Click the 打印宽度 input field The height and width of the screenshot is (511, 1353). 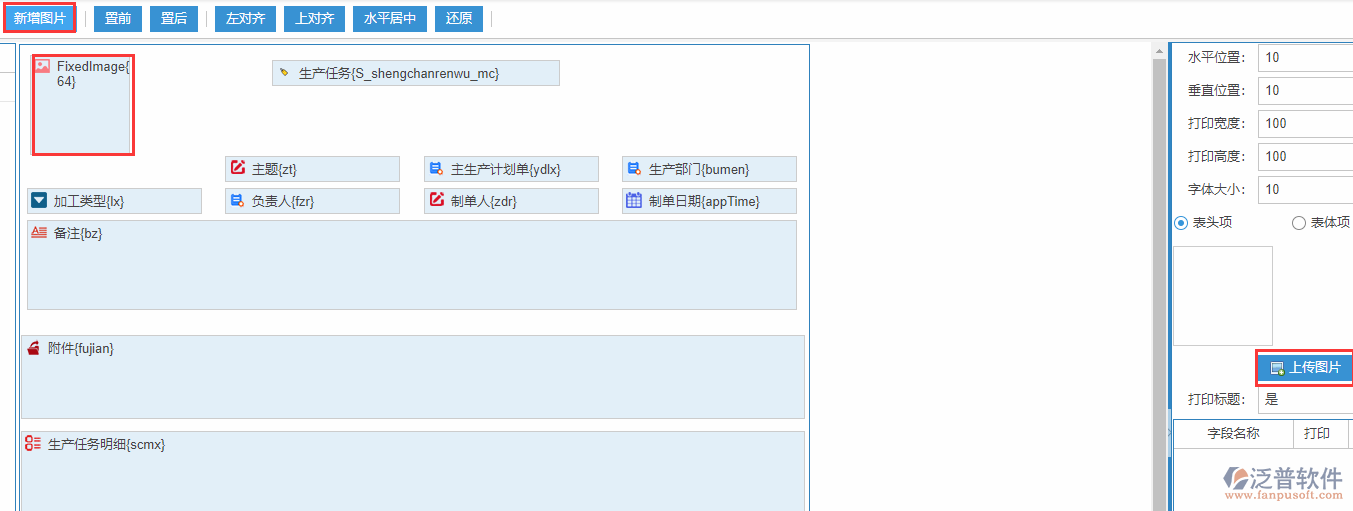click(1305, 123)
